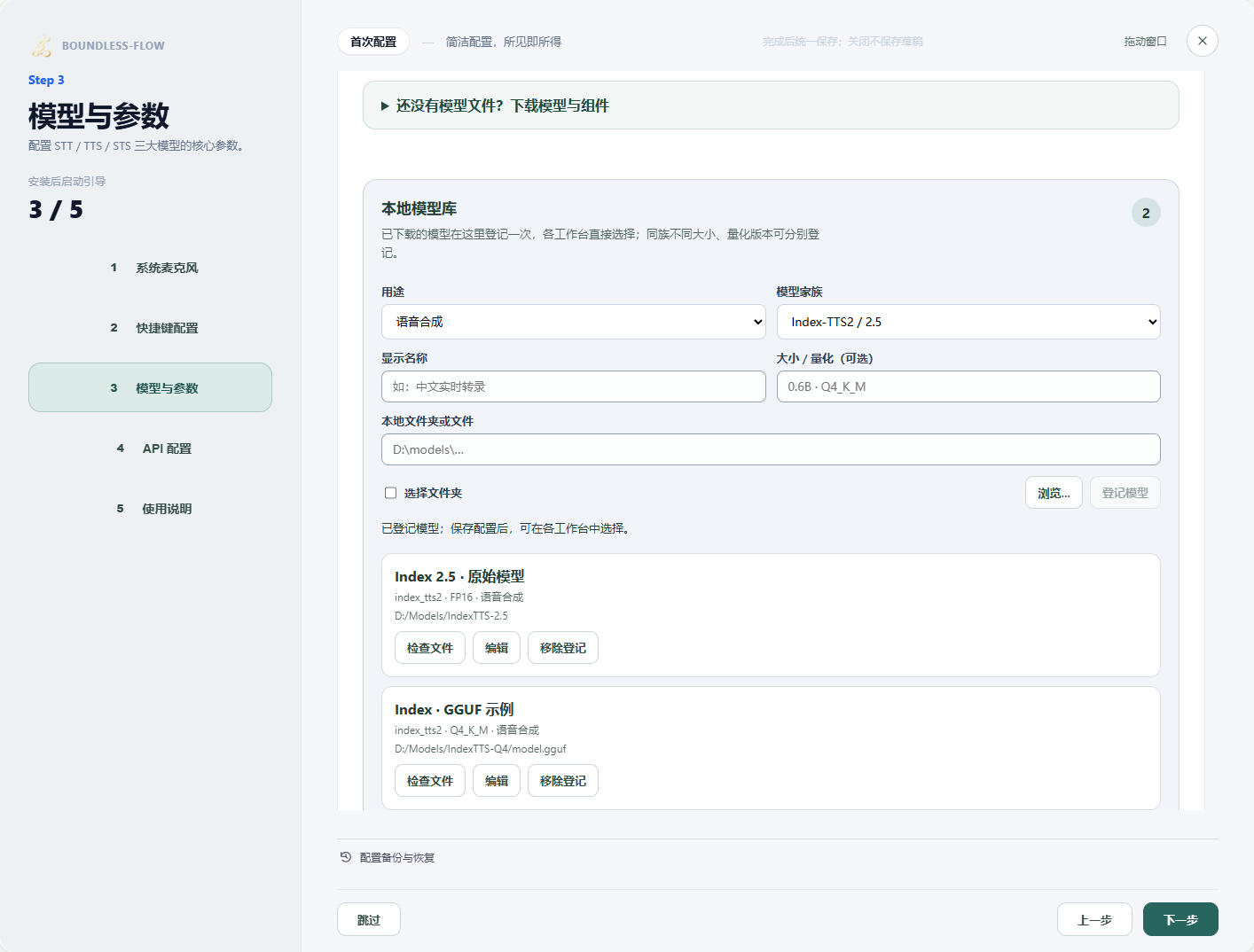The image size is (1254, 952).
Task: Click the 登记模型 button
Action: click(x=1125, y=493)
